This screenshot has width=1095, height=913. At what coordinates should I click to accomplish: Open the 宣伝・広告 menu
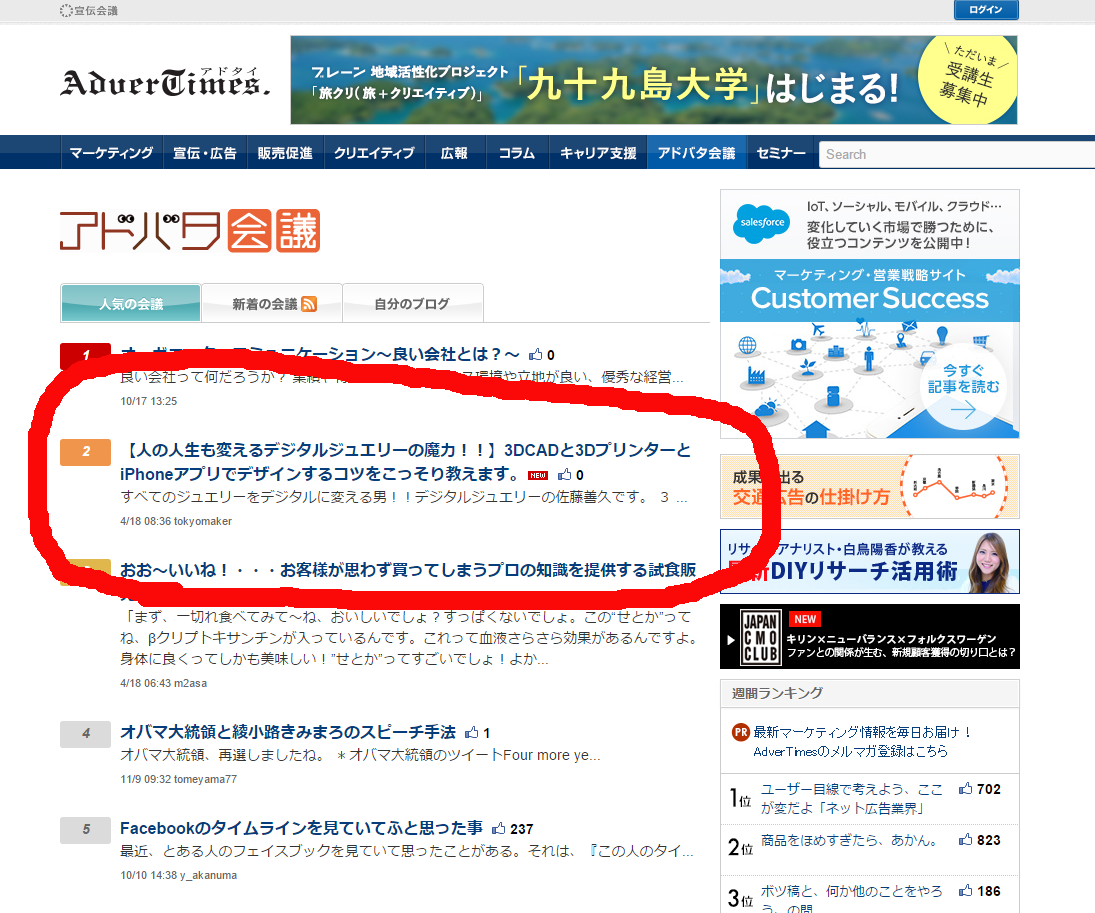point(205,153)
